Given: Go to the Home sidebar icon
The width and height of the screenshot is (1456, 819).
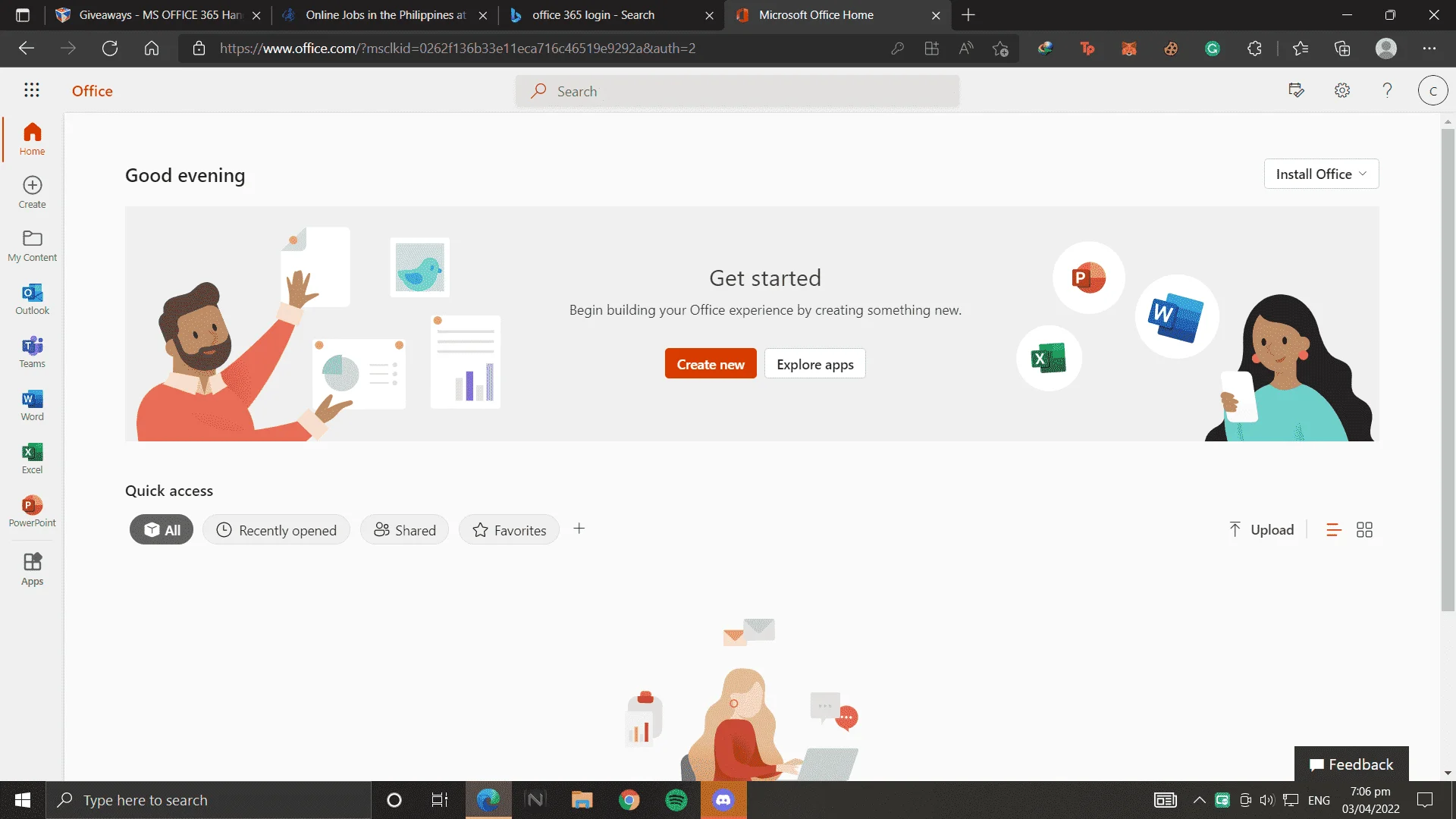Looking at the screenshot, I should click(32, 140).
